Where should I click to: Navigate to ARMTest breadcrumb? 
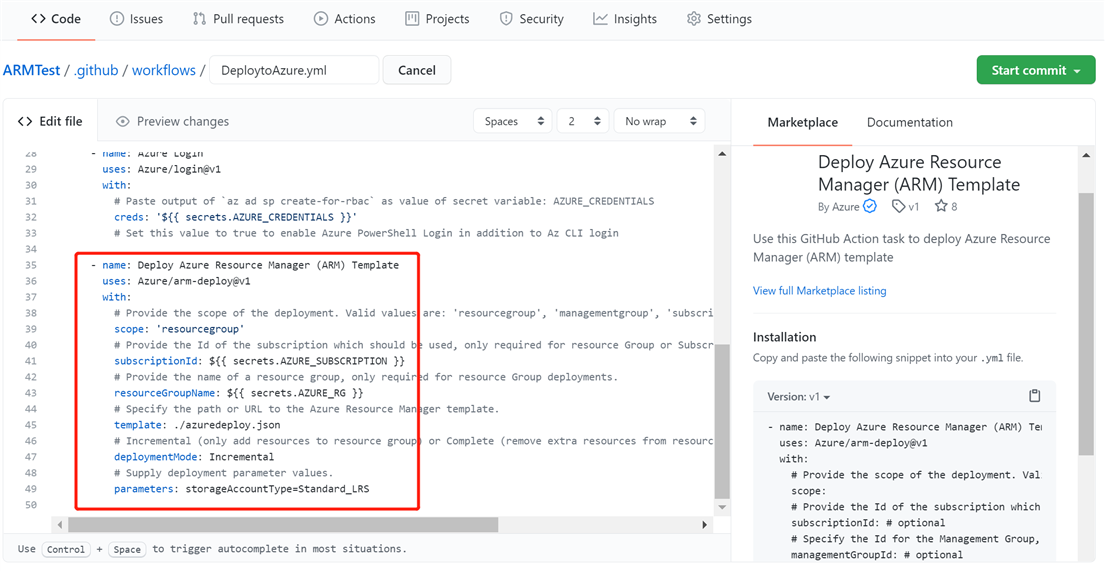click(32, 70)
